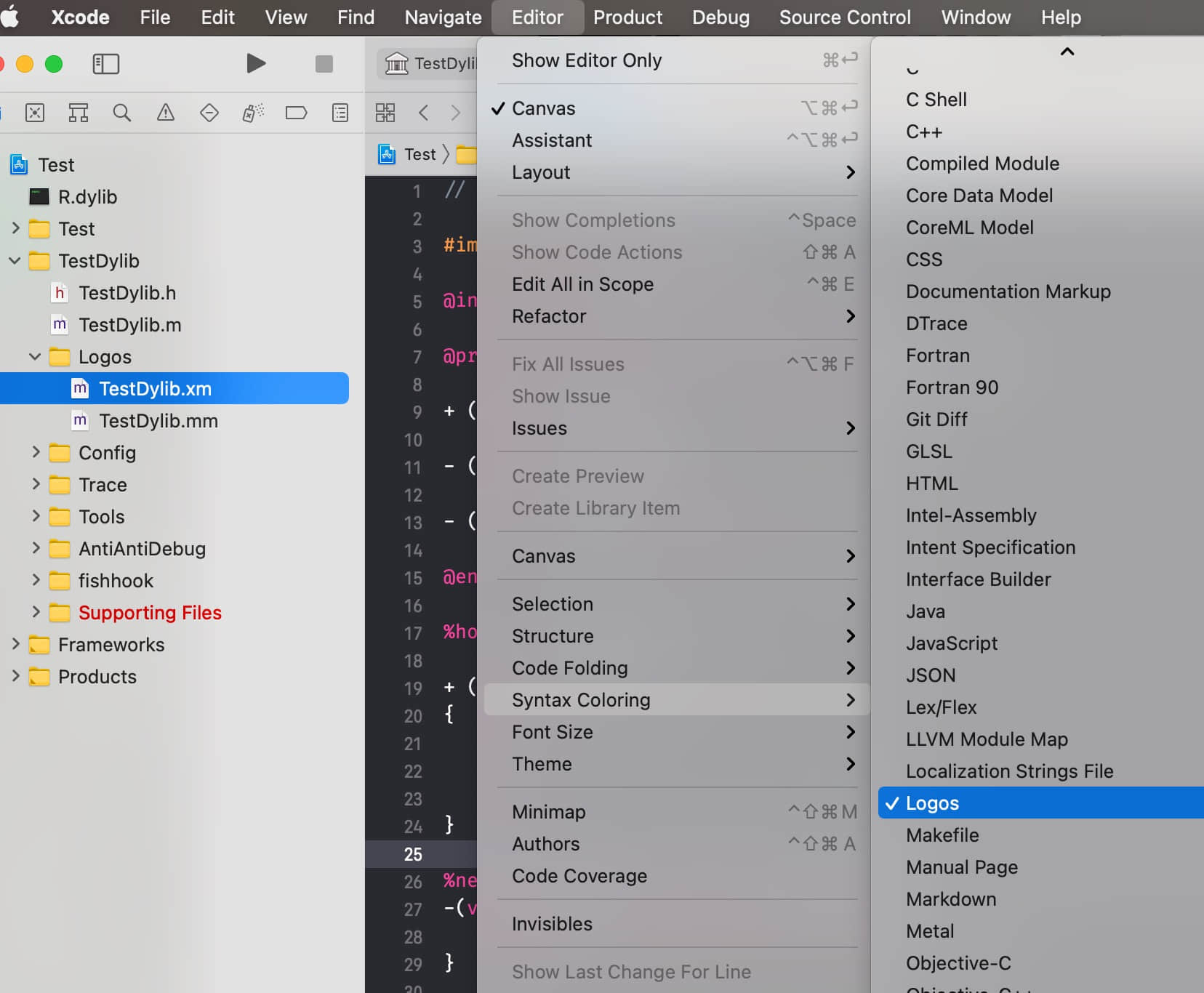The width and height of the screenshot is (1204, 993).
Task: Toggle Code Coverage in Editor menu
Action: click(674, 876)
